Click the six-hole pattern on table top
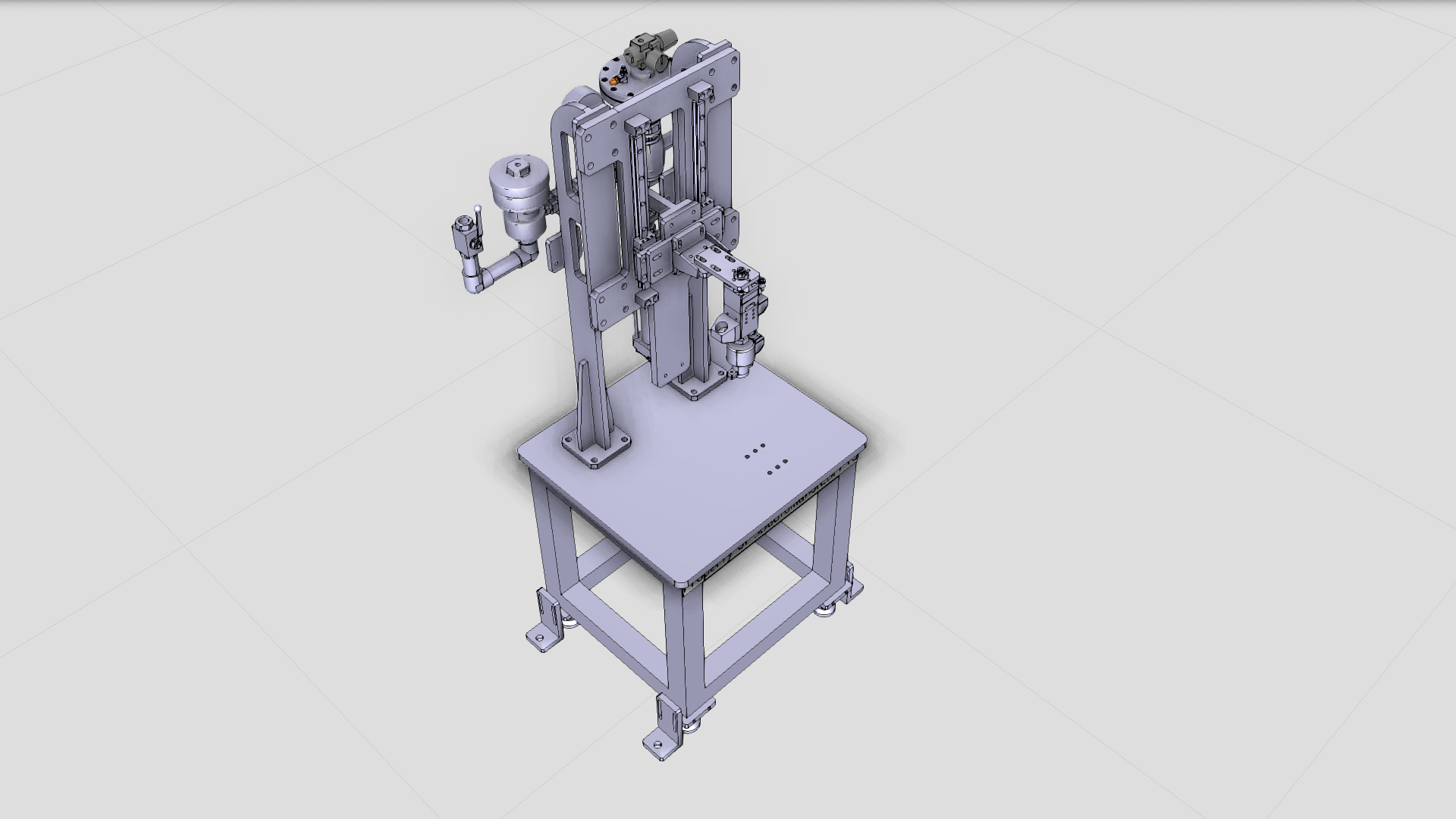The height and width of the screenshot is (819, 1456). [x=766, y=460]
